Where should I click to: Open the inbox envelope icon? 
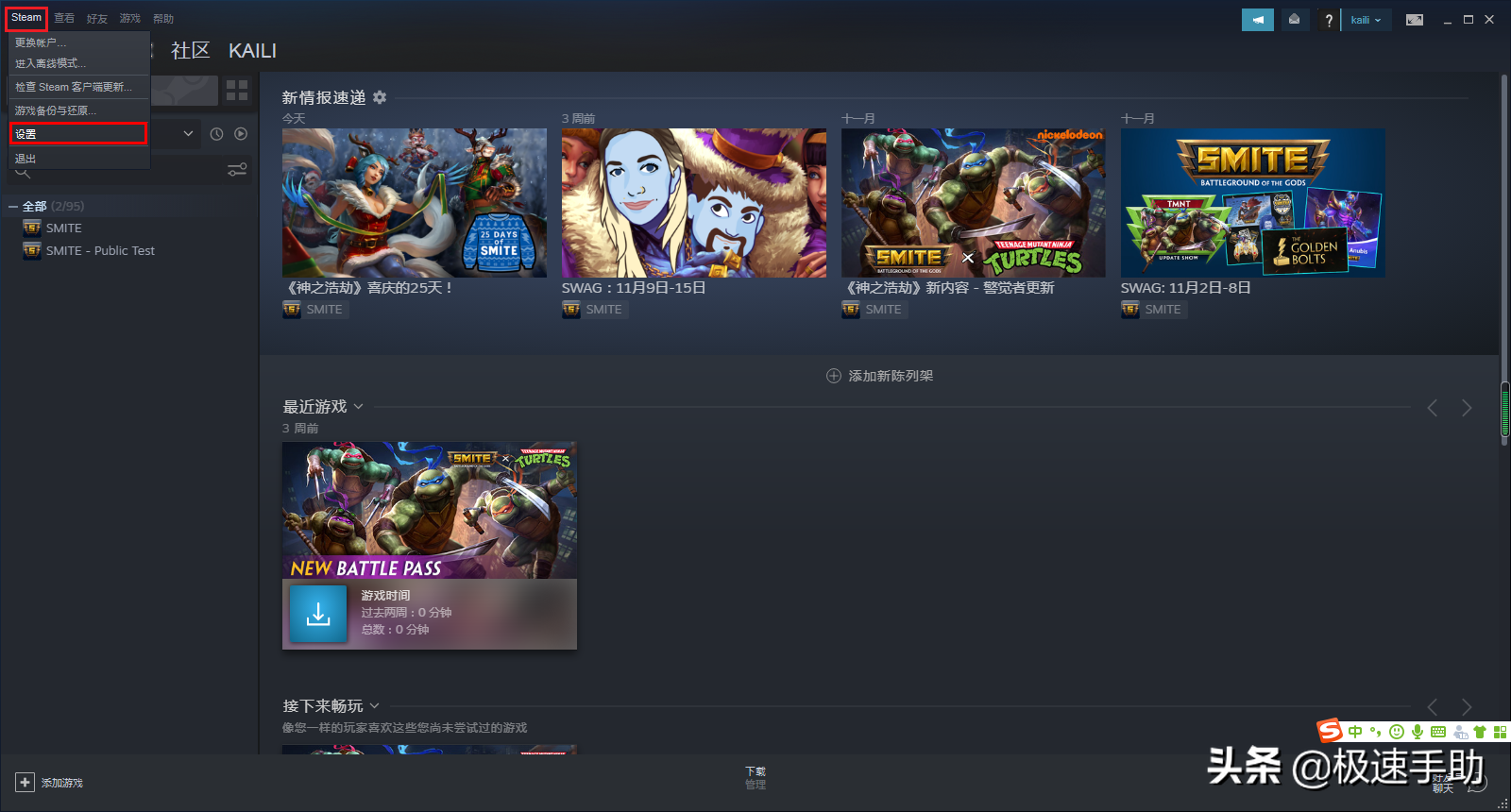tap(1294, 20)
